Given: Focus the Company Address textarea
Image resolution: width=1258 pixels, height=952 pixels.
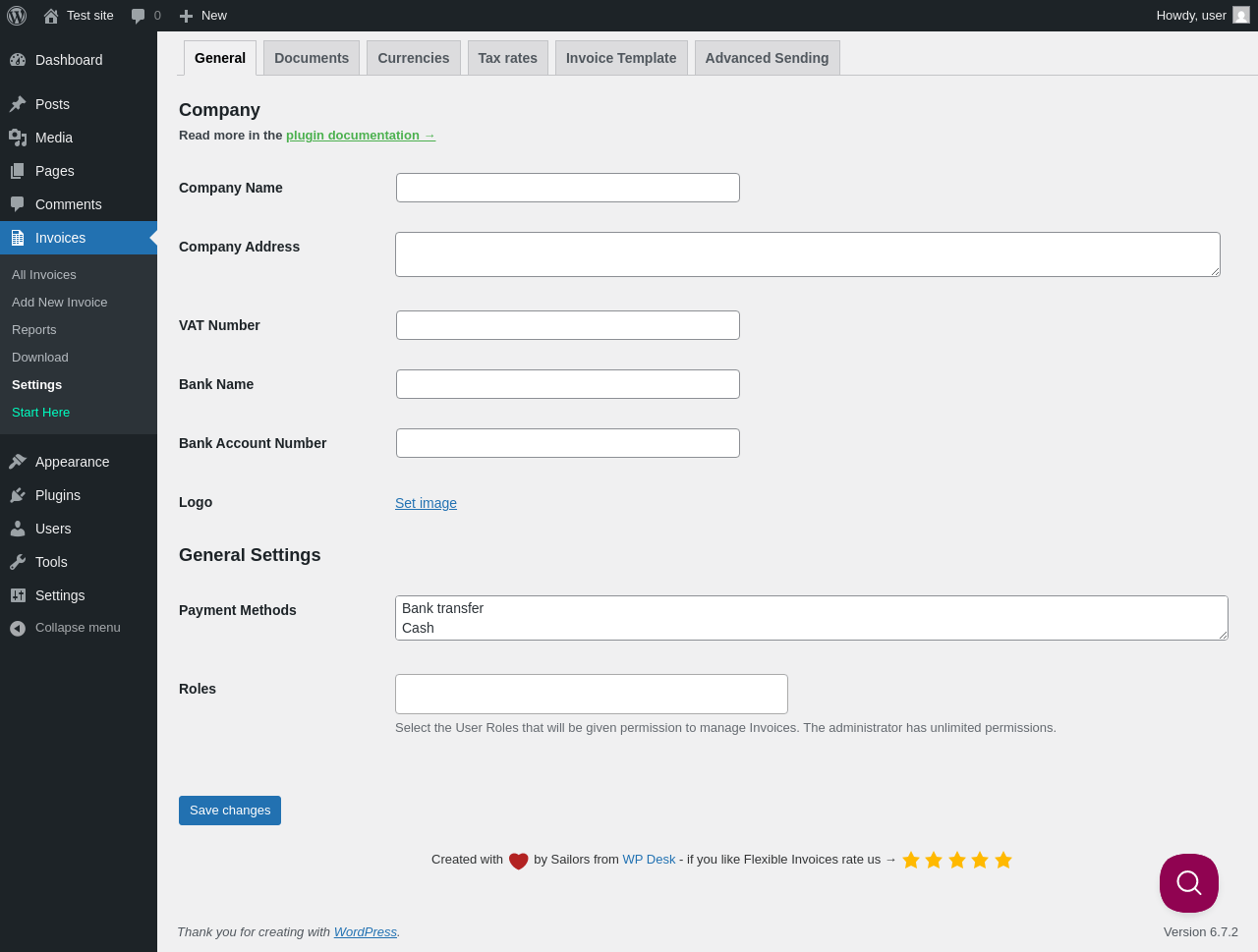Looking at the screenshot, I should coord(808,254).
